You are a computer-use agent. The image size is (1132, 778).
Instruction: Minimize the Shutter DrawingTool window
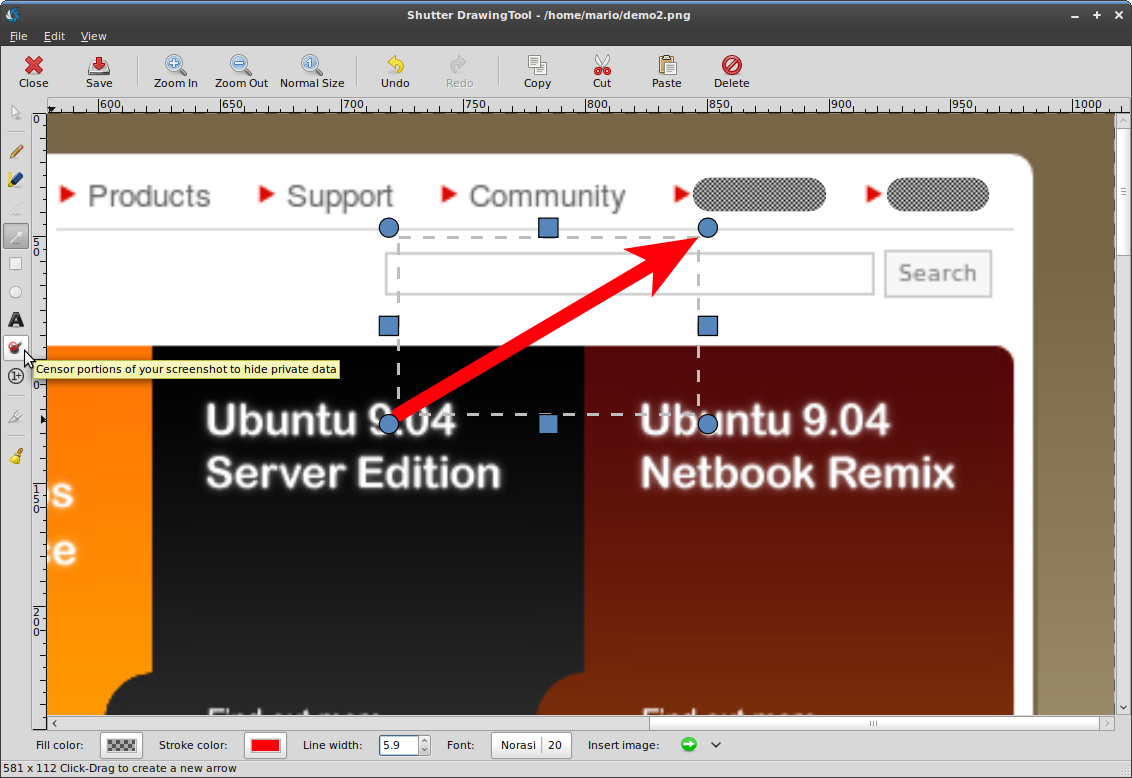coord(1075,15)
